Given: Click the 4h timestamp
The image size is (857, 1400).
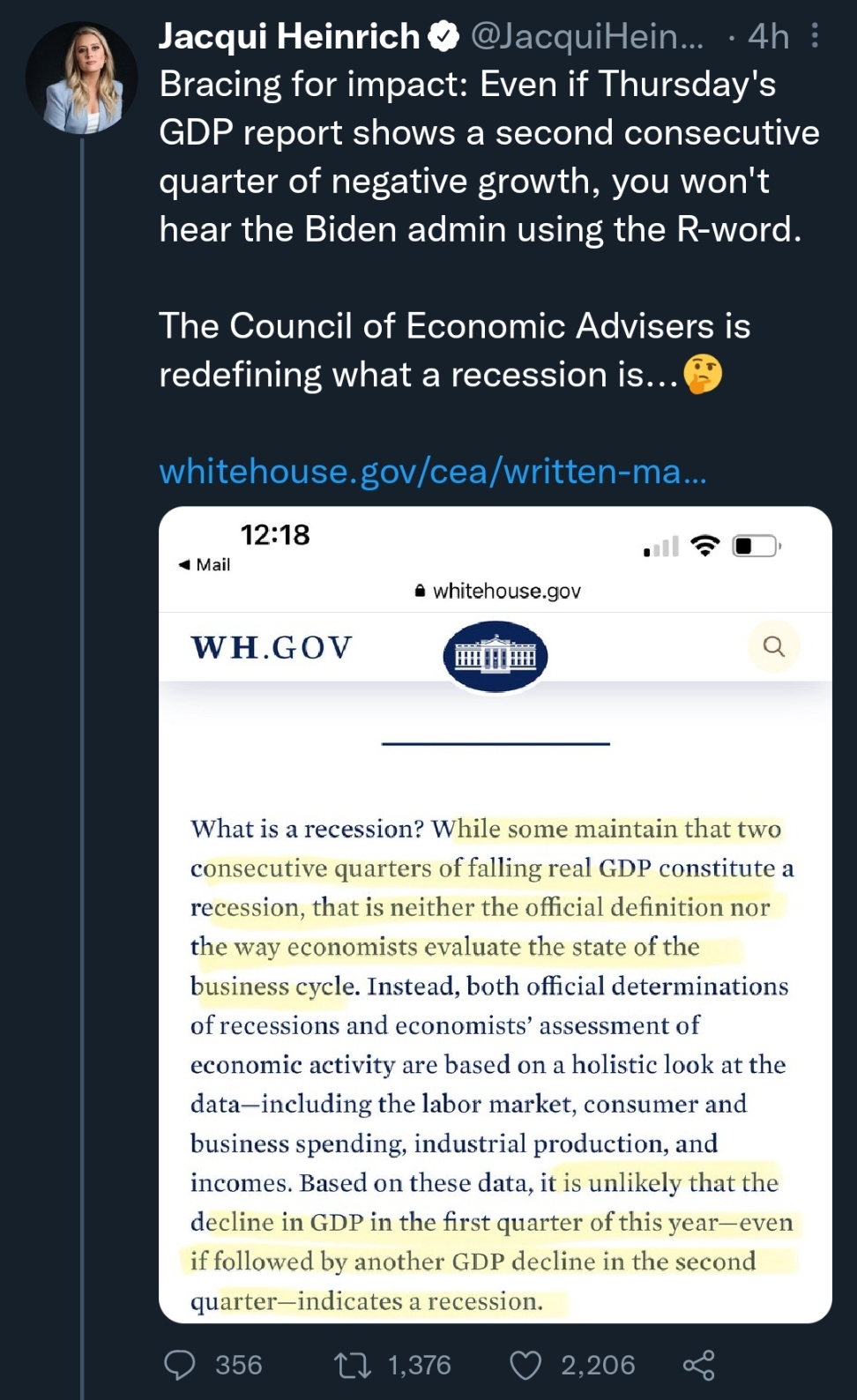Looking at the screenshot, I should pyautogui.click(x=768, y=36).
